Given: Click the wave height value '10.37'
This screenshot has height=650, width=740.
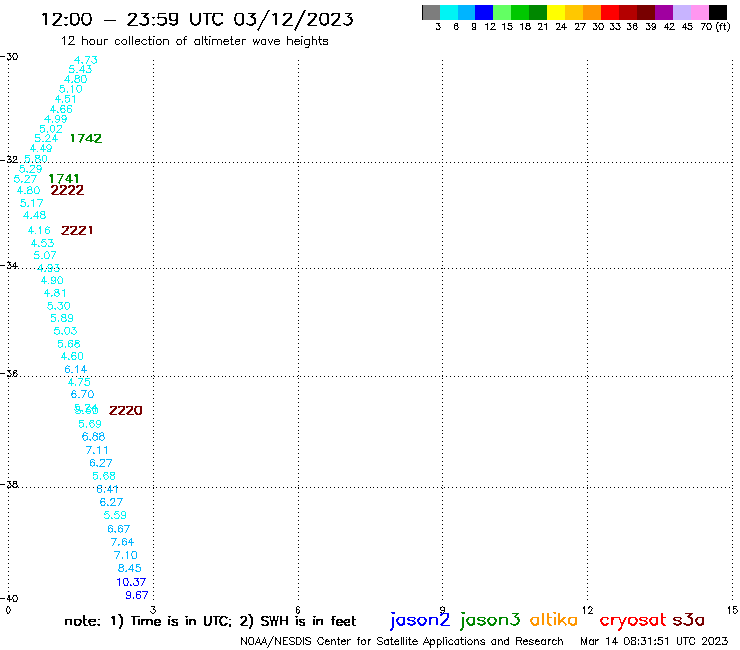Looking at the screenshot, I should [x=131, y=582].
